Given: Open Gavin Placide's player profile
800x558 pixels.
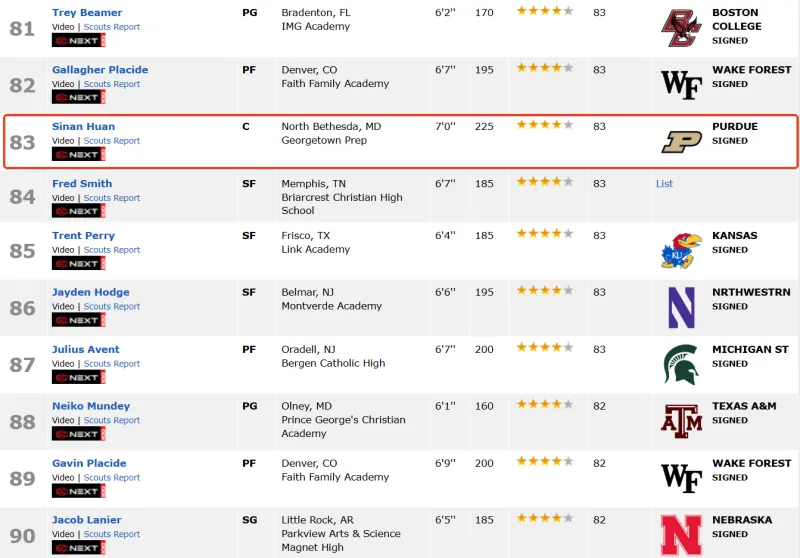Looking at the screenshot, I should 89,464.
